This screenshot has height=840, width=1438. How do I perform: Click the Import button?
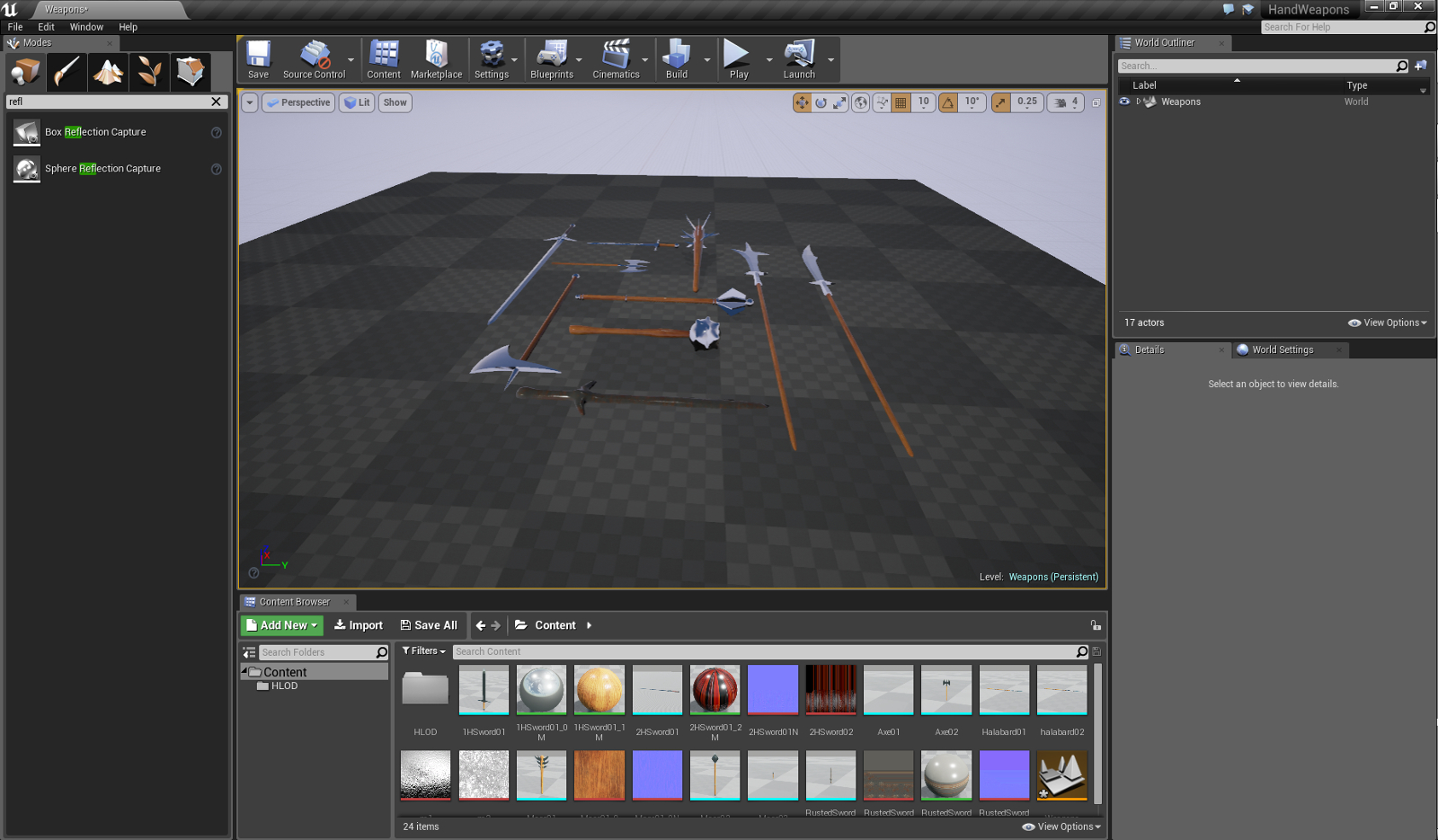(x=359, y=625)
